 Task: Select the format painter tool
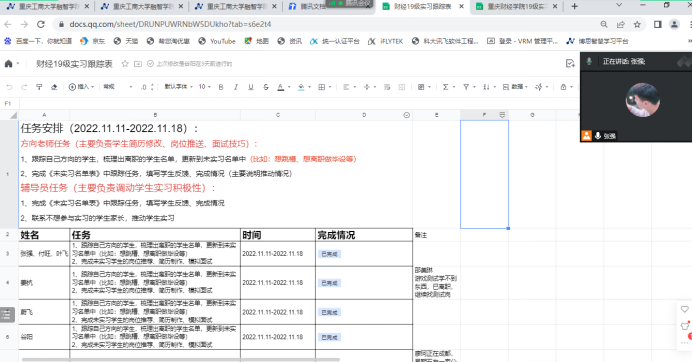(x=39, y=87)
